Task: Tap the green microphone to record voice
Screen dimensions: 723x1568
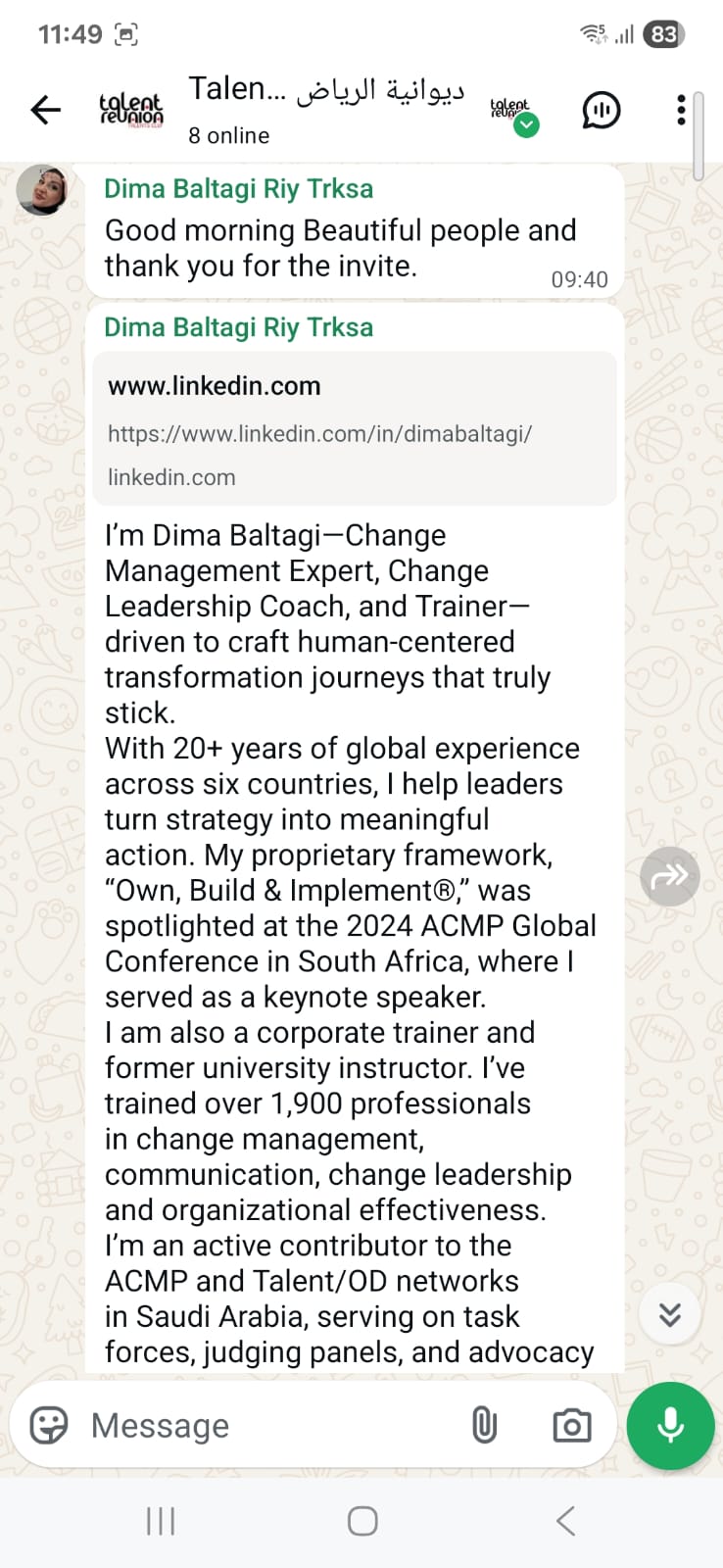Action: click(671, 1426)
